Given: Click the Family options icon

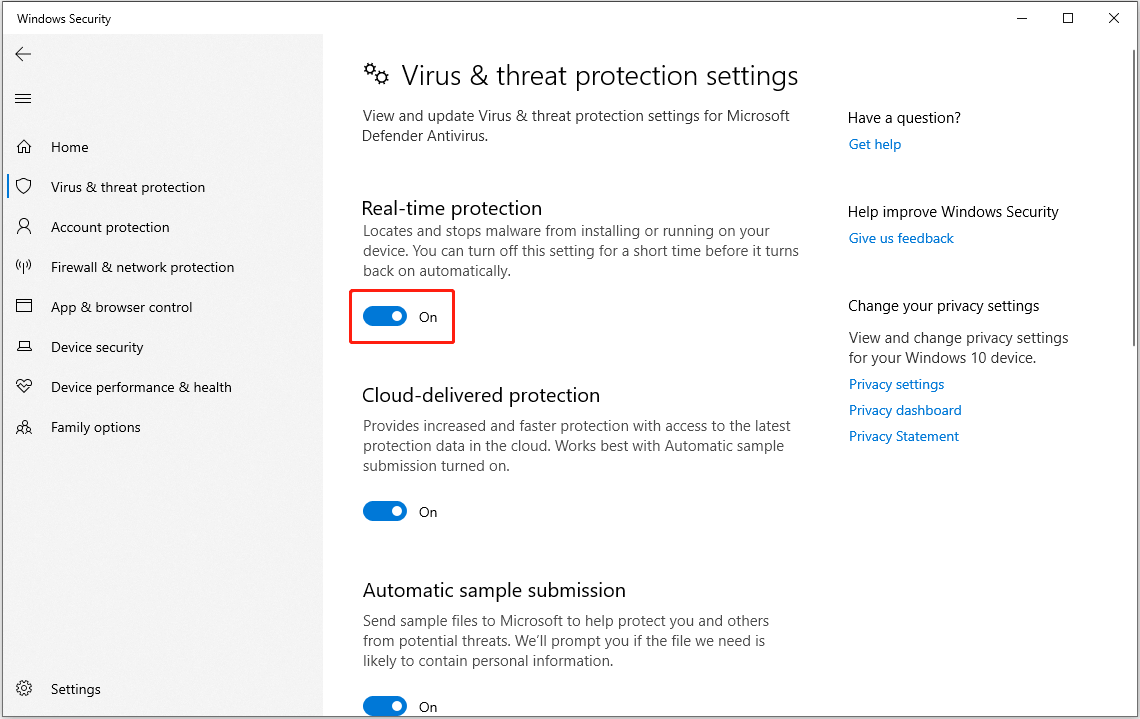Looking at the screenshot, I should 24,426.
